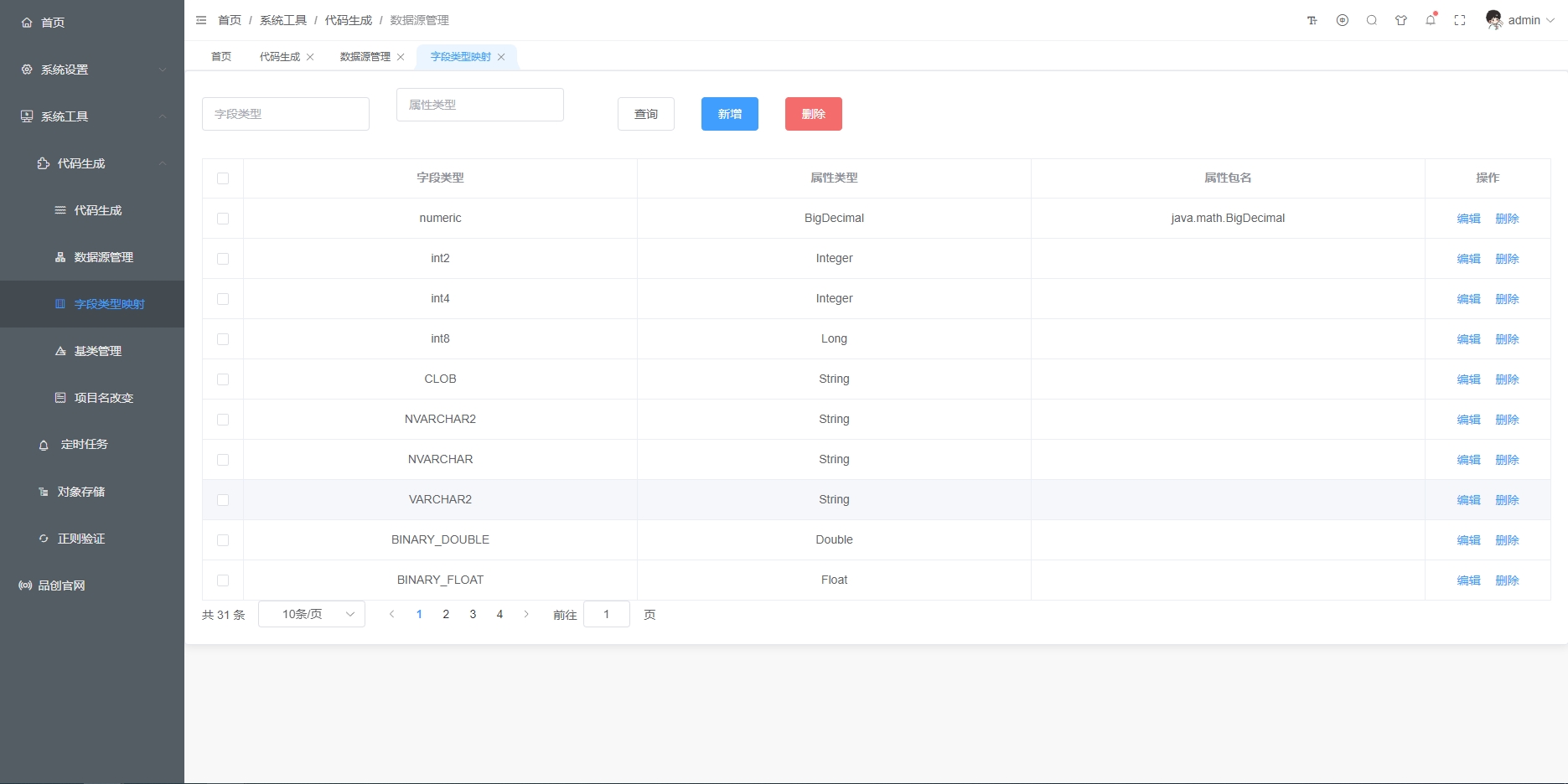Open the language switcher icon

pos(1343,21)
